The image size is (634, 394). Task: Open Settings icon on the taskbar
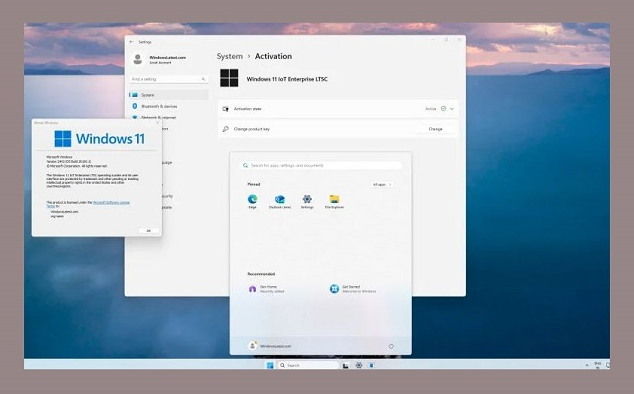click(x=359, y=365)
